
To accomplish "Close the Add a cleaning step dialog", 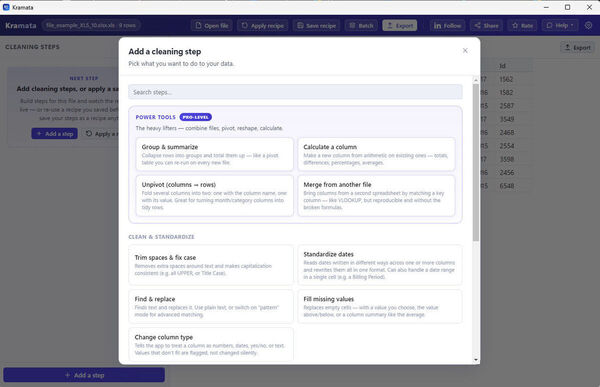I will [x=465, y=51].
